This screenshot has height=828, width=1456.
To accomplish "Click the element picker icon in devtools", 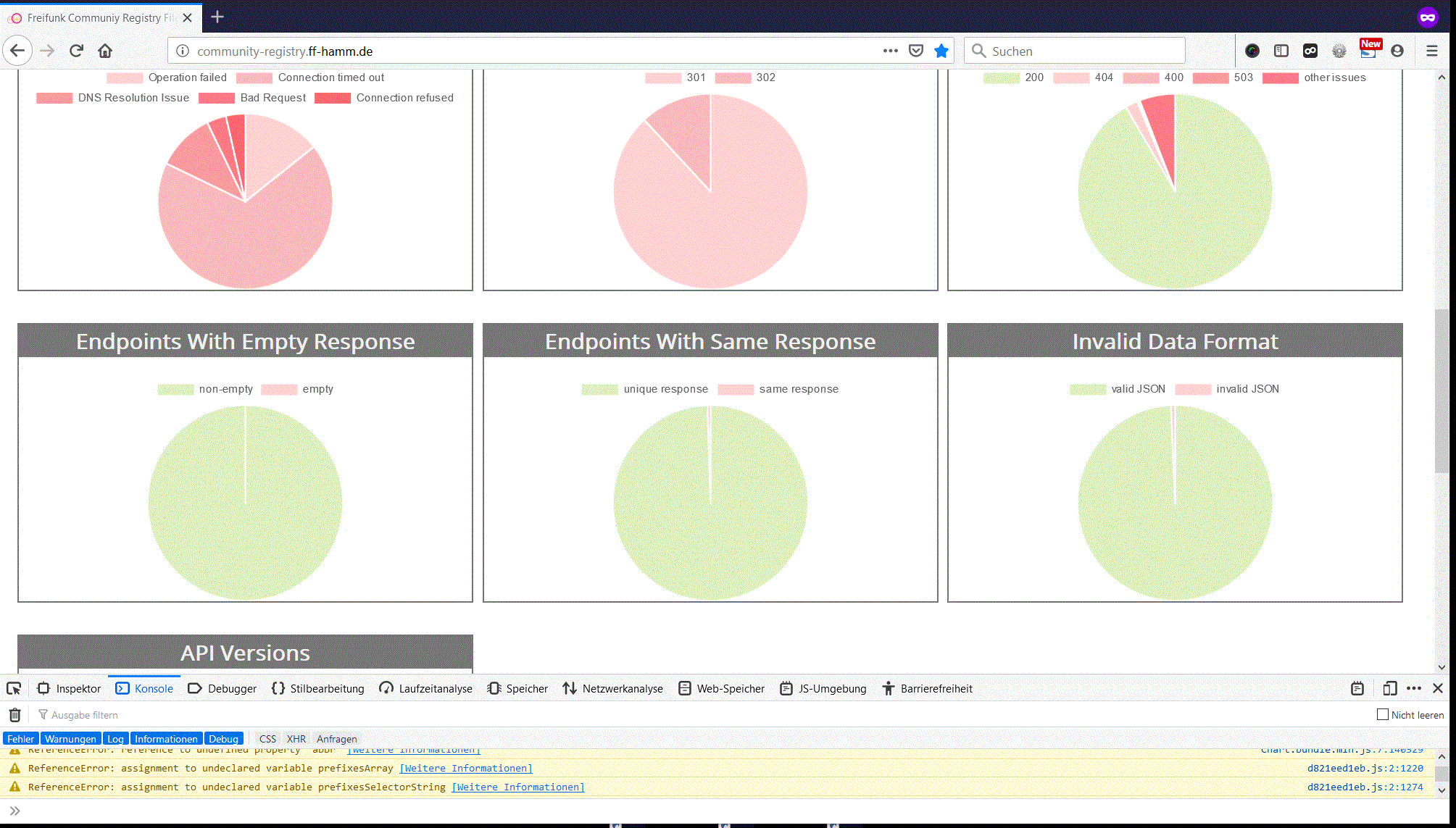I will pyautogui.click(x=14, y=688).
